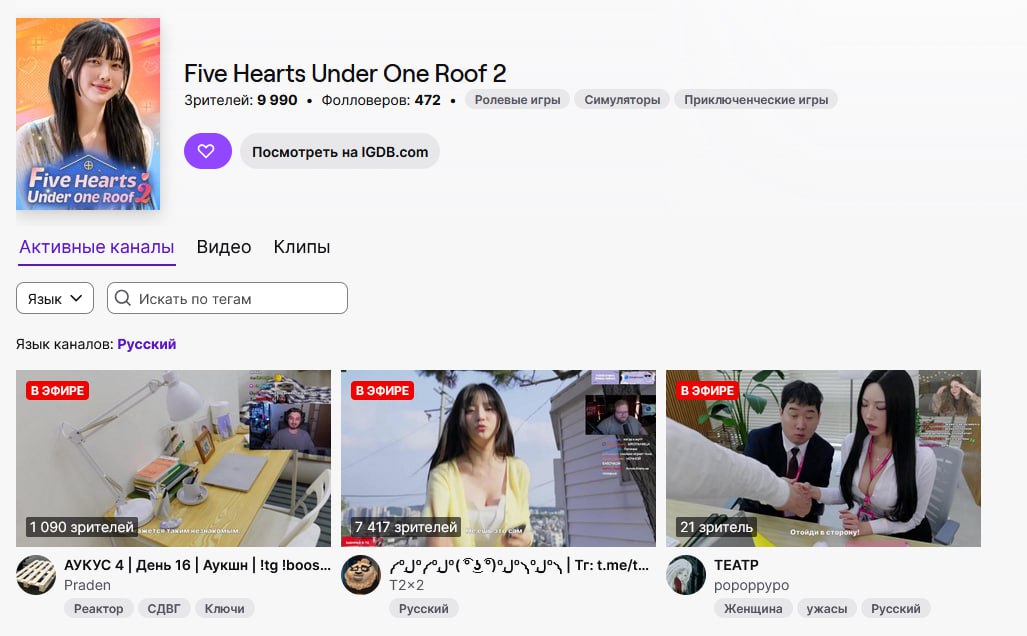Click Русский tag under ТЕАТР stream
Screen dimensions: 1027x636
tap(896, 608)
